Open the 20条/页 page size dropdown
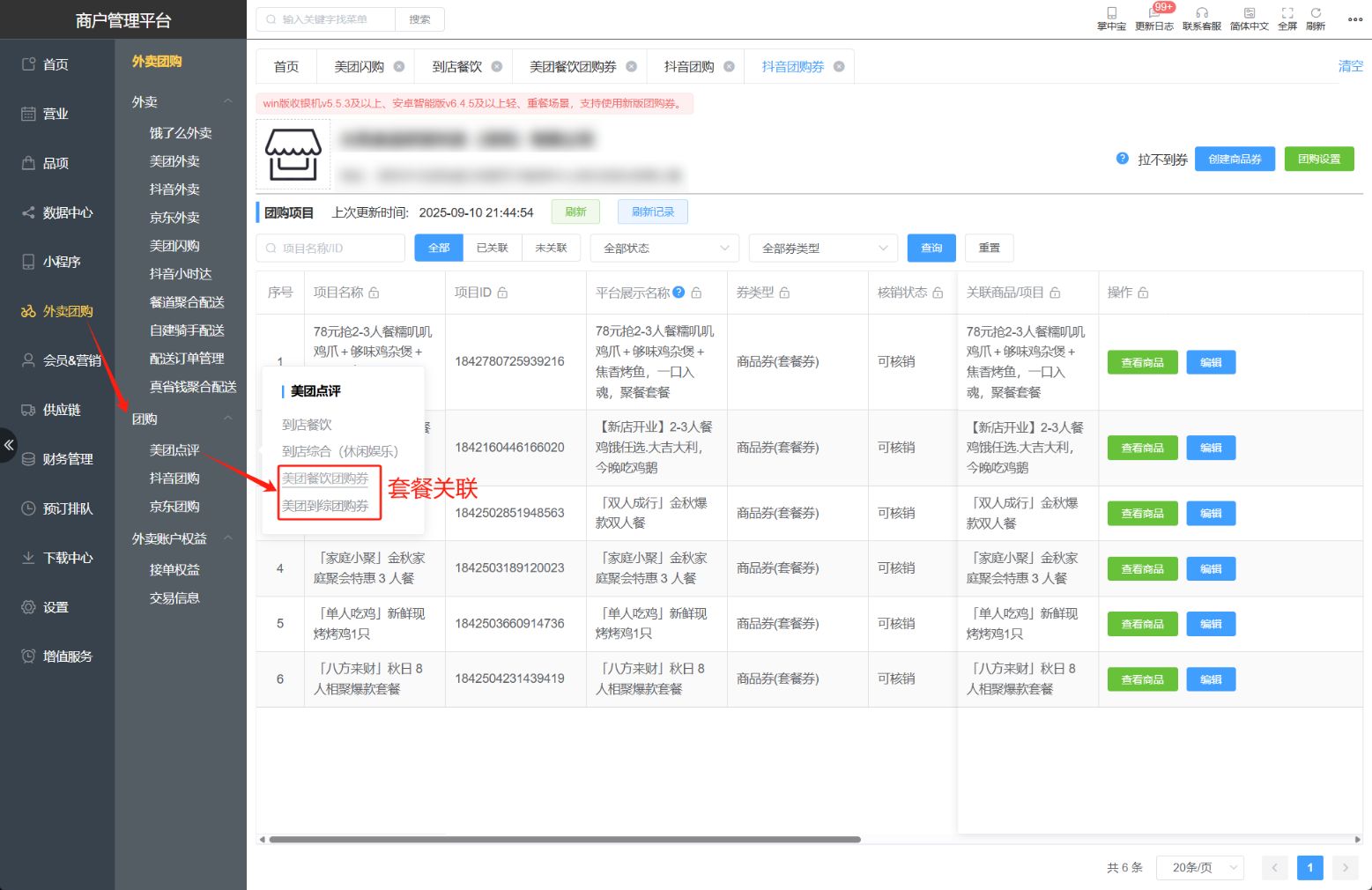 (1200, 868)
